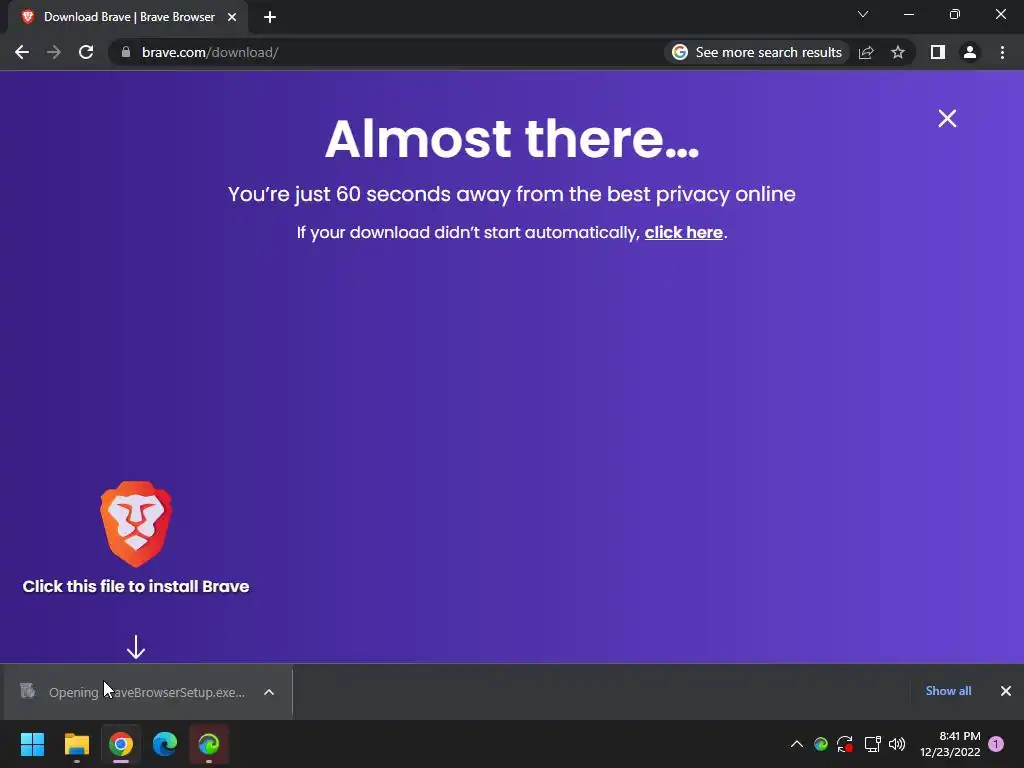The image size is (1024, 768).
Task: Click the forward navigation arrow
Action: point(54,52)
